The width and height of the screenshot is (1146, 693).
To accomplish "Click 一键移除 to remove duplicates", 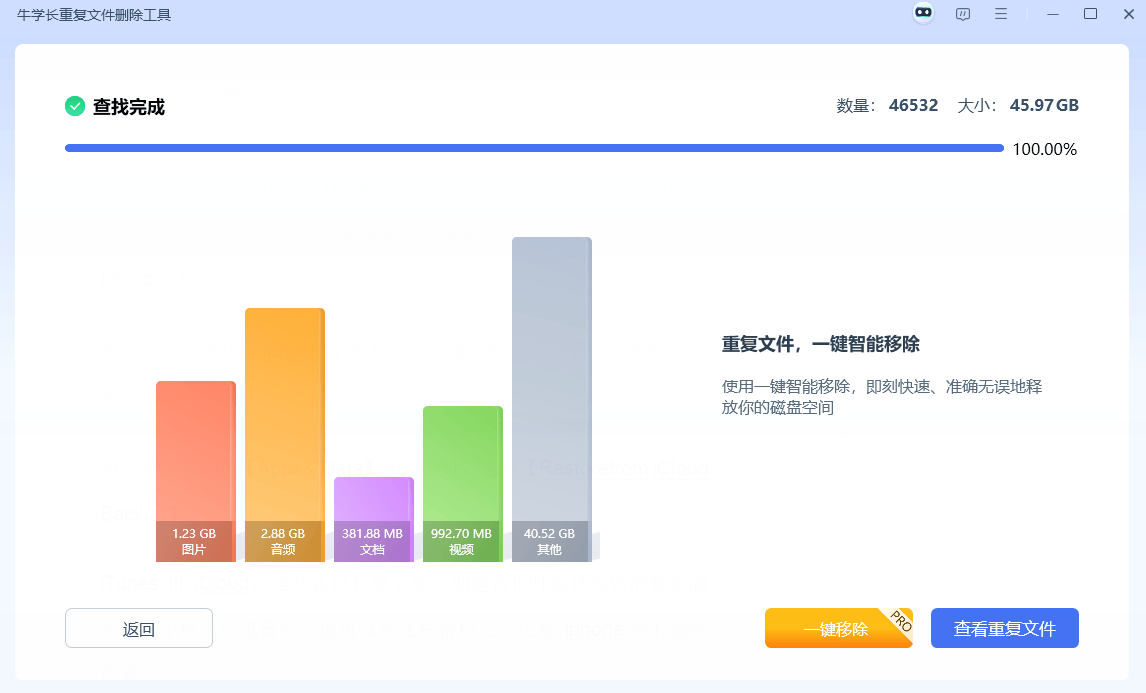I will tap(835, 629).
